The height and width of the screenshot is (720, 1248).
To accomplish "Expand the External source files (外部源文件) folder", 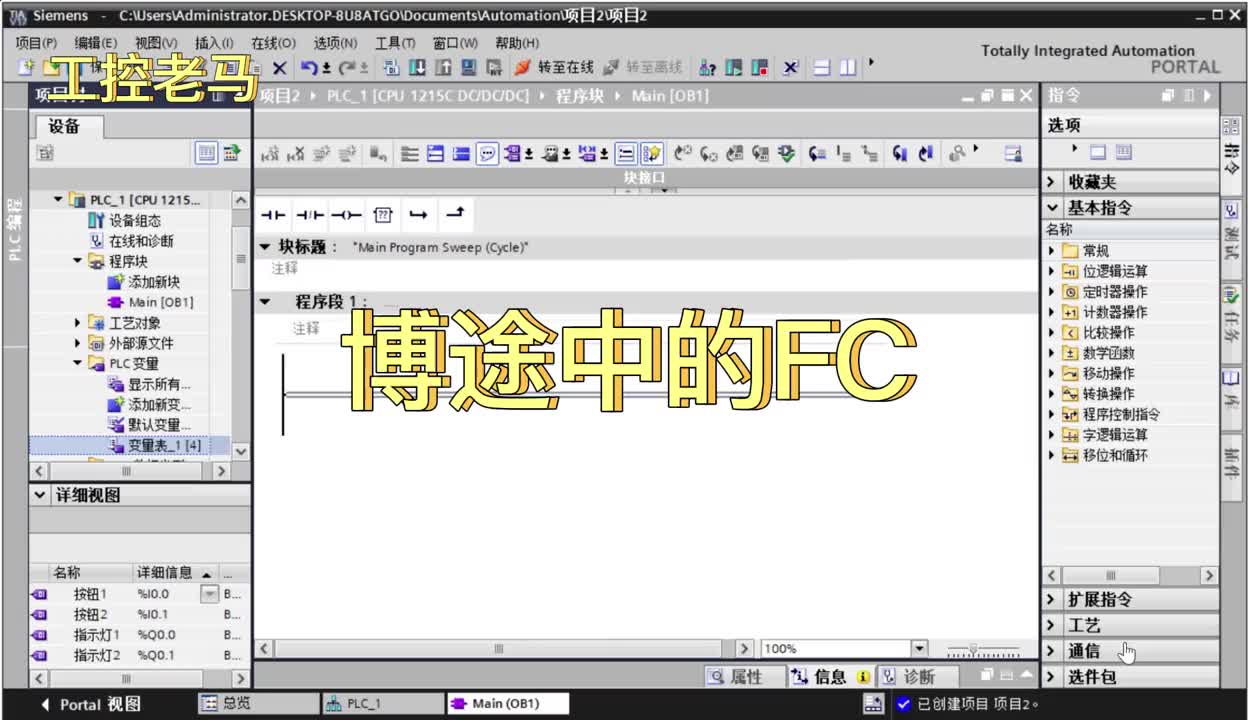I will coord(78,343).
